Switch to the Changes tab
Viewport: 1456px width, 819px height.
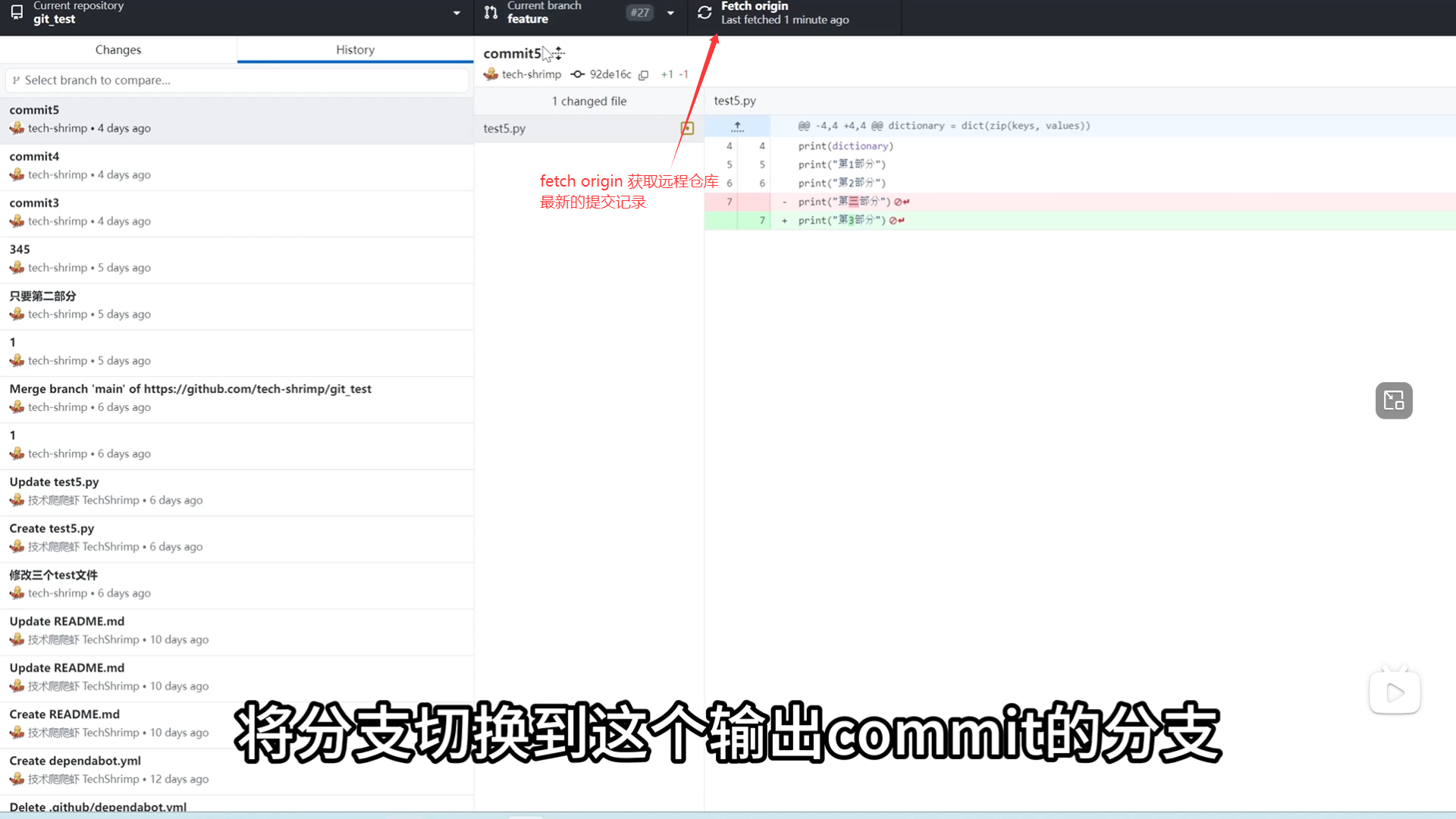(118, 49)
